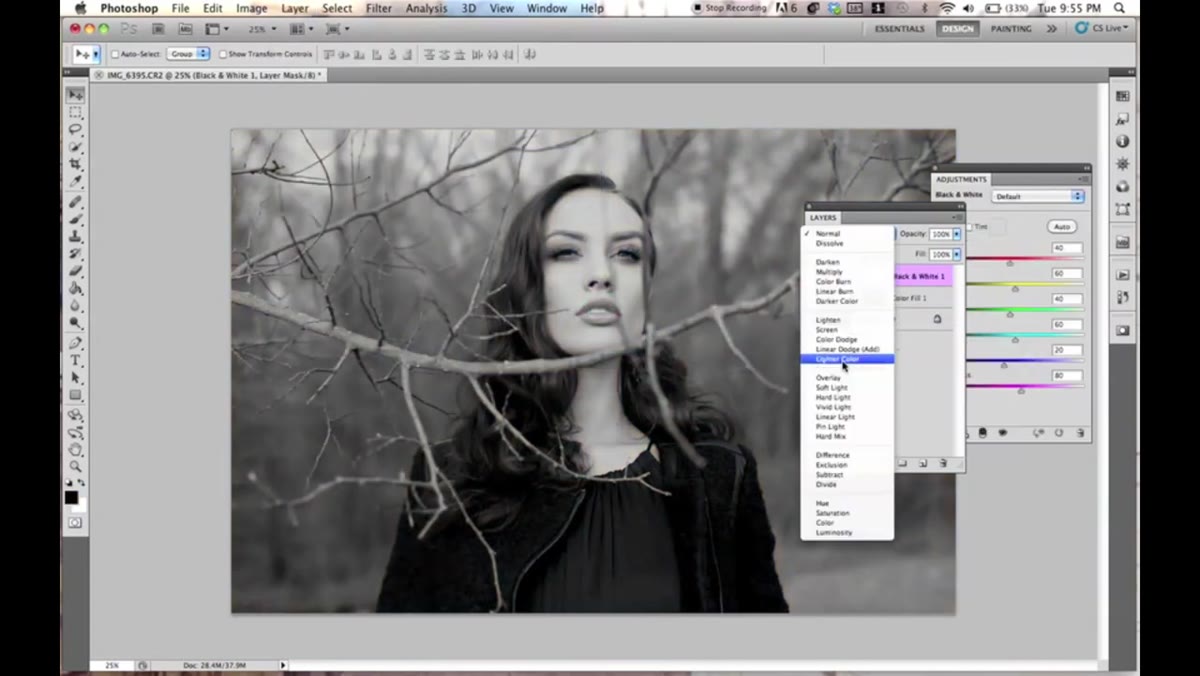Toggle Quick Mask mode icon
Viewport: 1200px width, 676px height.
[75, 522]
